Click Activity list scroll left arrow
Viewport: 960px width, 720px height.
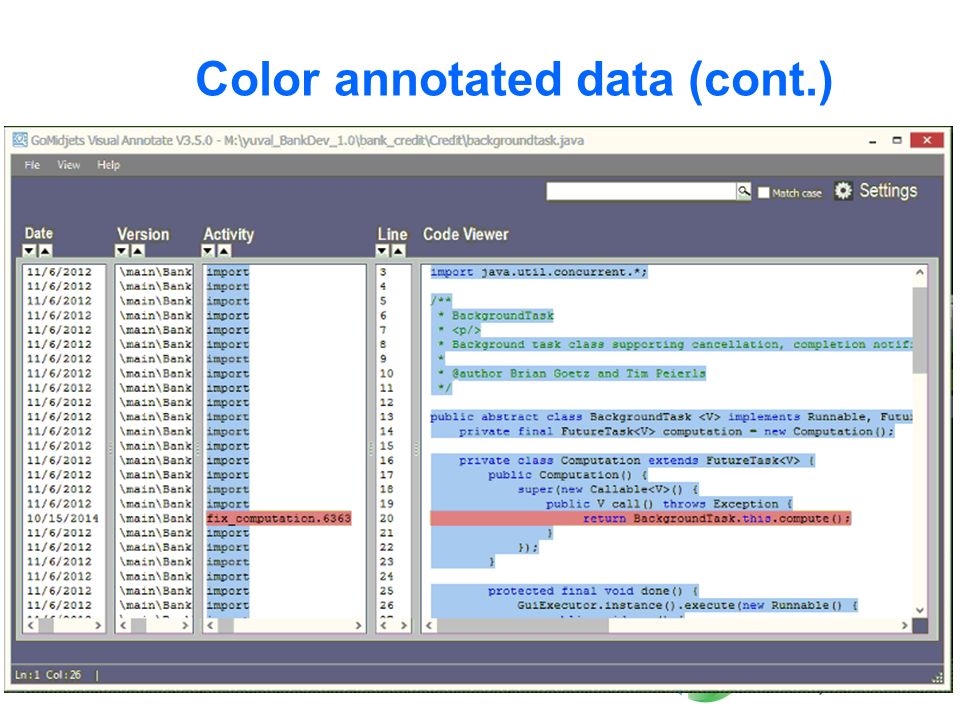[211, 625]
